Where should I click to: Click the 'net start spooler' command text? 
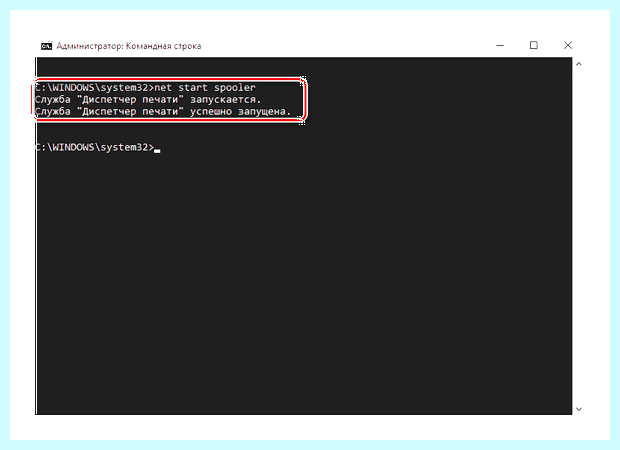coord(205,87)
